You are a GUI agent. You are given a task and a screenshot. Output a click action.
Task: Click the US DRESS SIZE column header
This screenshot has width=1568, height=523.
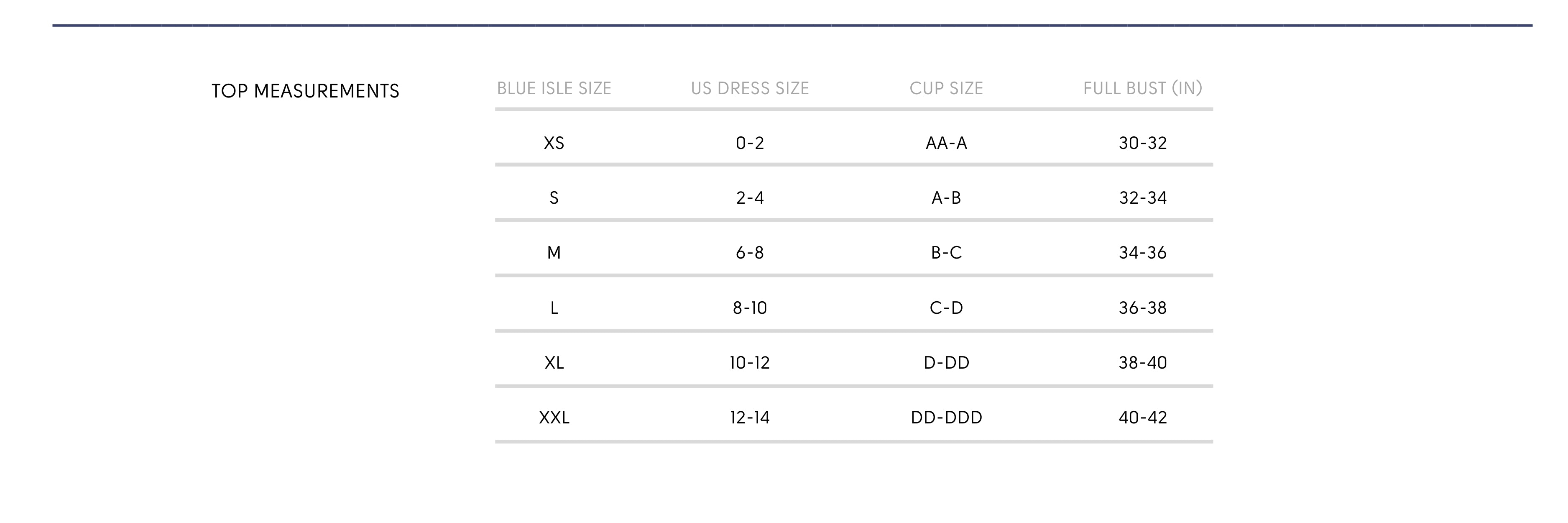[750, 89]
